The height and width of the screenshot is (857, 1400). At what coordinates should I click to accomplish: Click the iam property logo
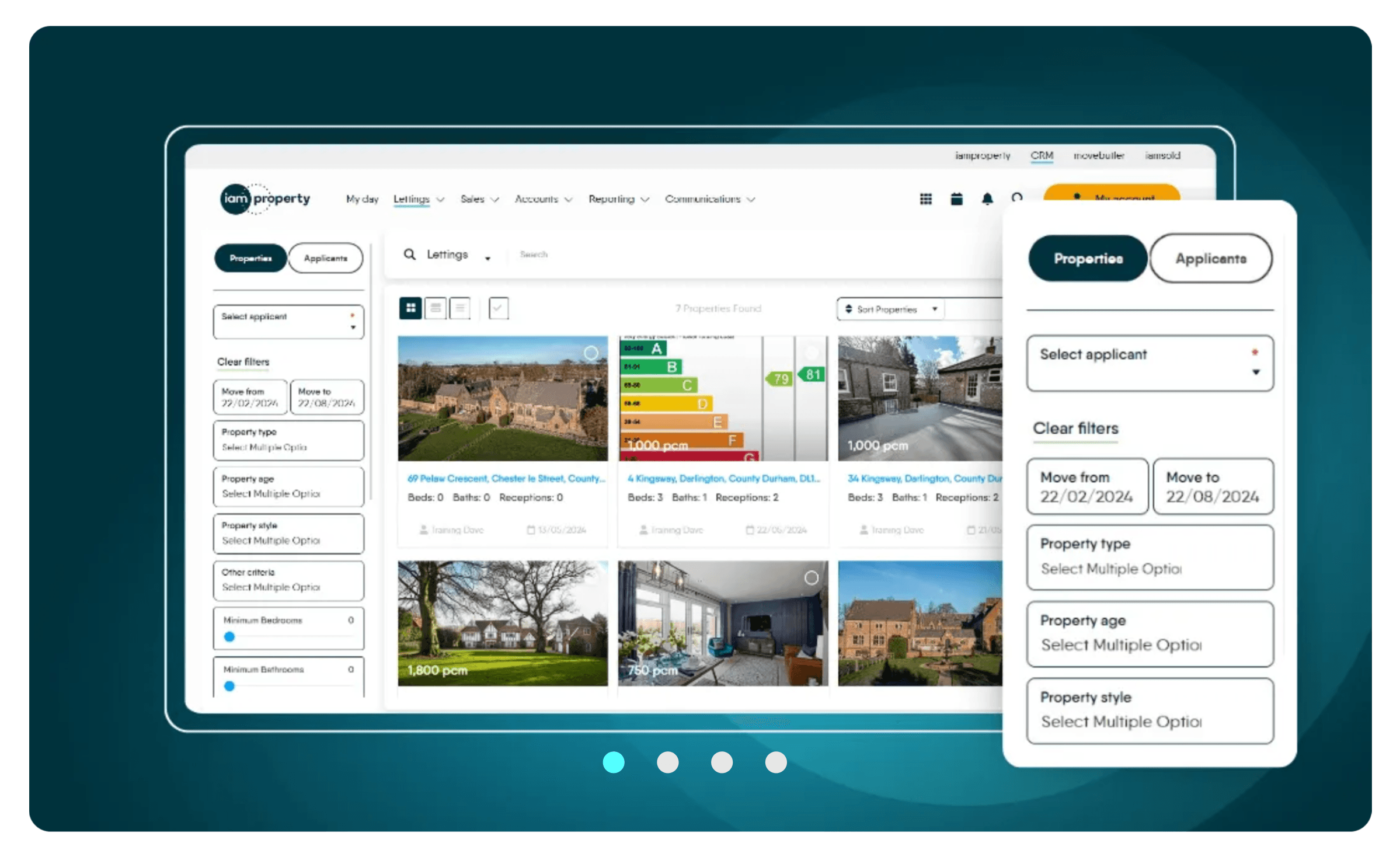point(265,198)
